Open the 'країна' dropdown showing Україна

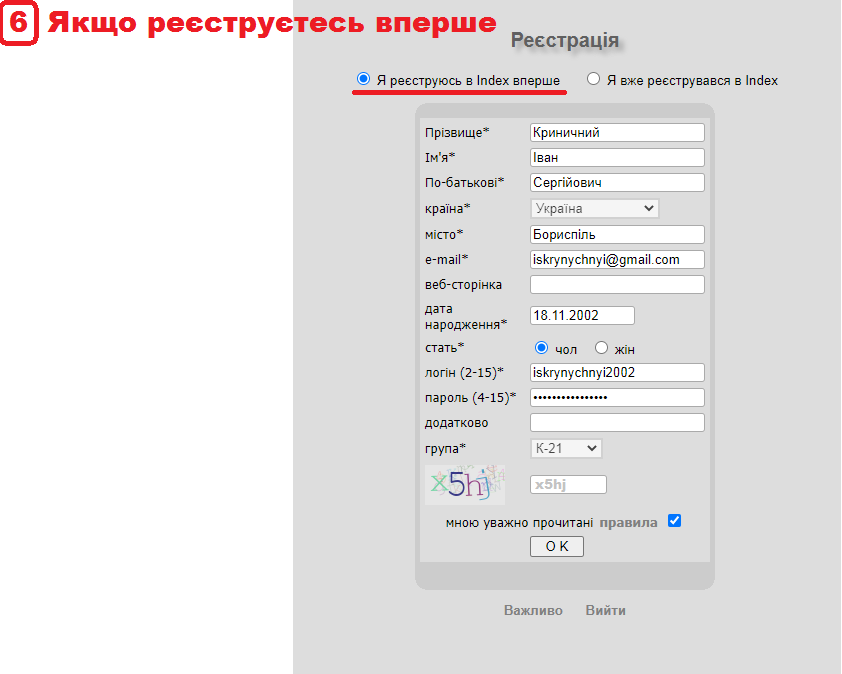tap(594, 208)
